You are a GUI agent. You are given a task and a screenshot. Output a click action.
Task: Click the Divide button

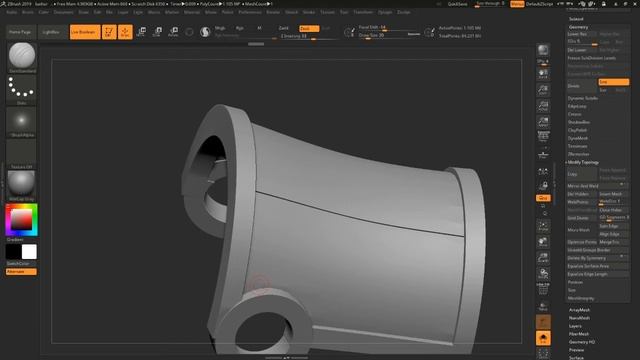tap(582, 86)
